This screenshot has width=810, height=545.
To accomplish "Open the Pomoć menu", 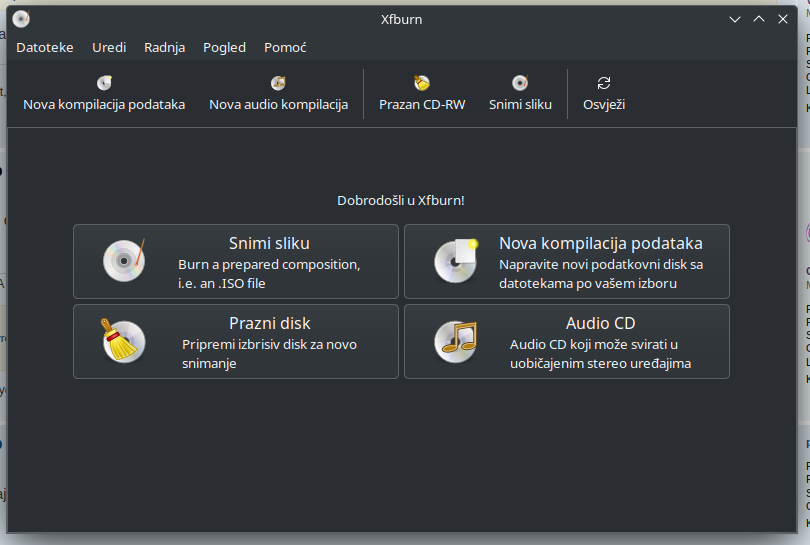I will pos(285,48).
